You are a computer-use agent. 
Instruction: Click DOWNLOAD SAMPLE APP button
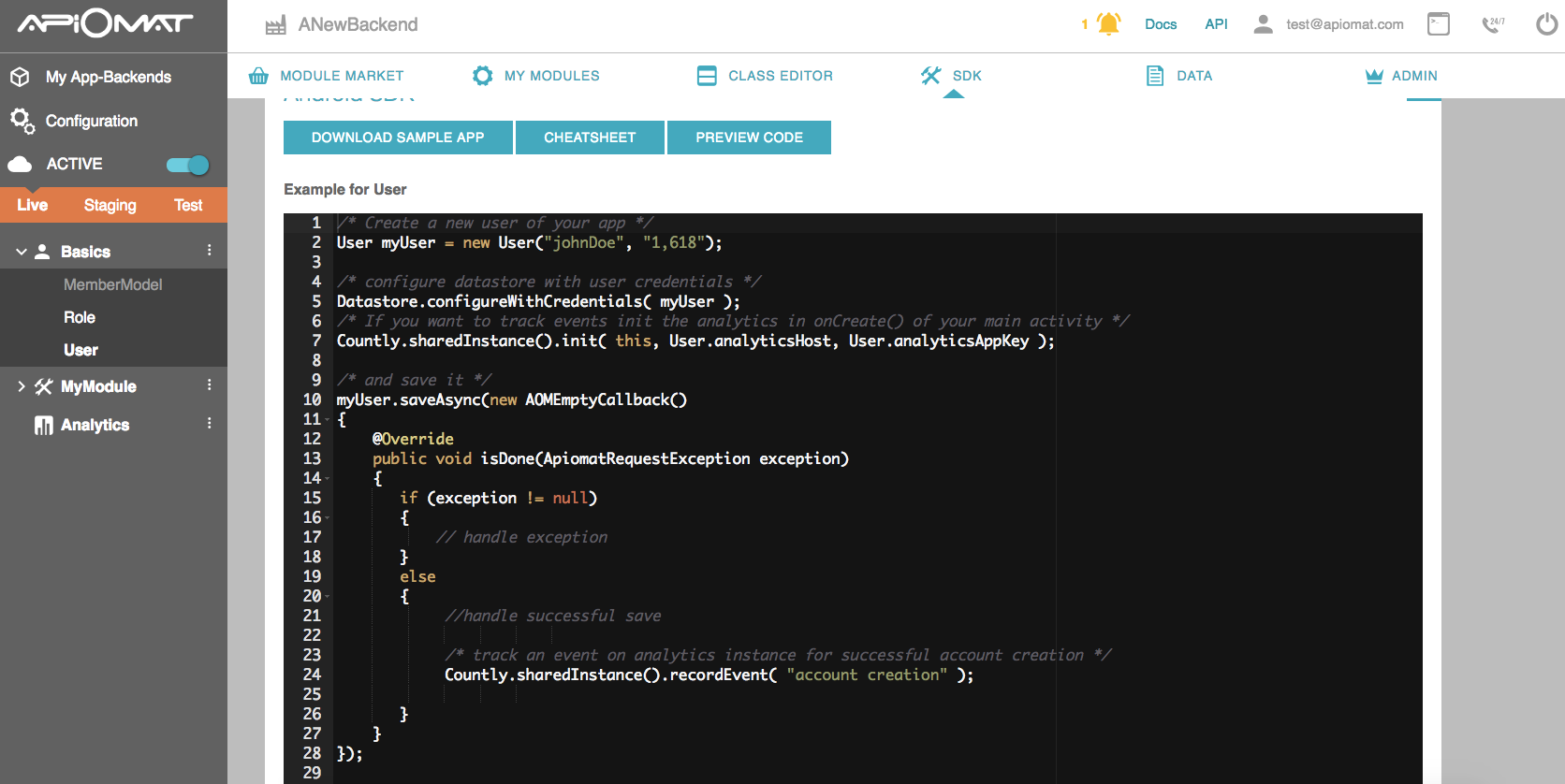pos(398,138)
